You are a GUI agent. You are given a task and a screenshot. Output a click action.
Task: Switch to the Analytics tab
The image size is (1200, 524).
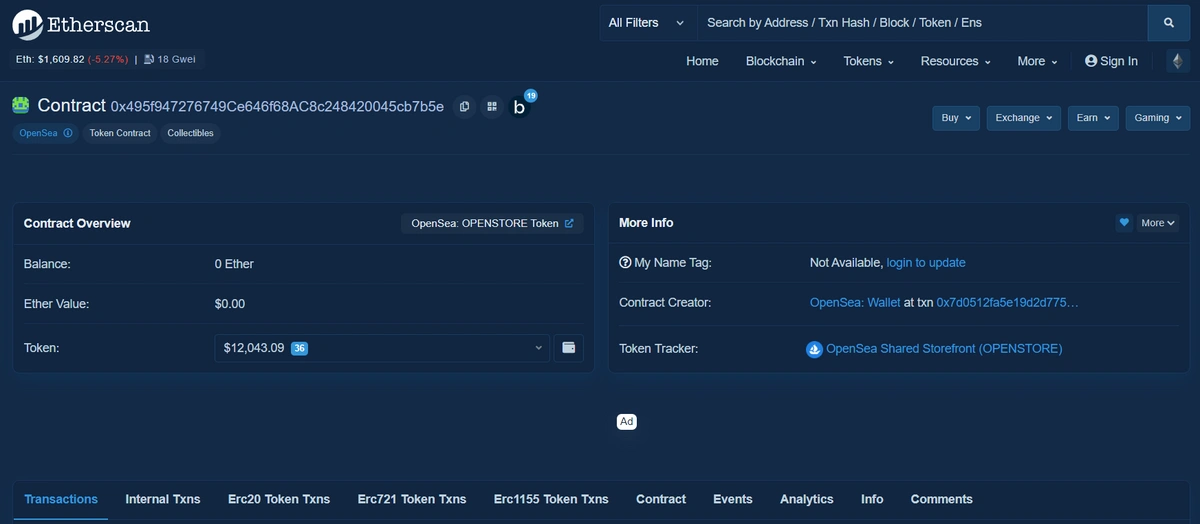point(806,499)
